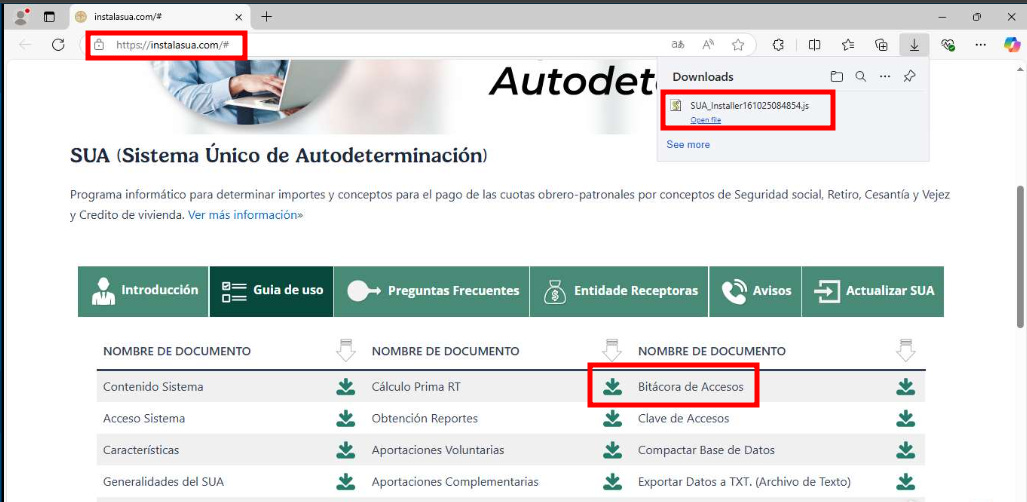
Task: Download the Aportaciones Complementarias document
Action: pos(612,482)
